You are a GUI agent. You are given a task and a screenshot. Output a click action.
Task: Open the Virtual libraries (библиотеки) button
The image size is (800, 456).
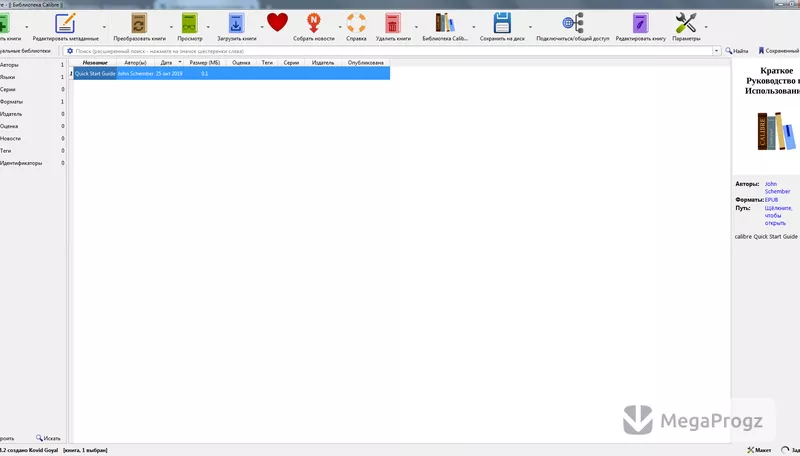26,51
